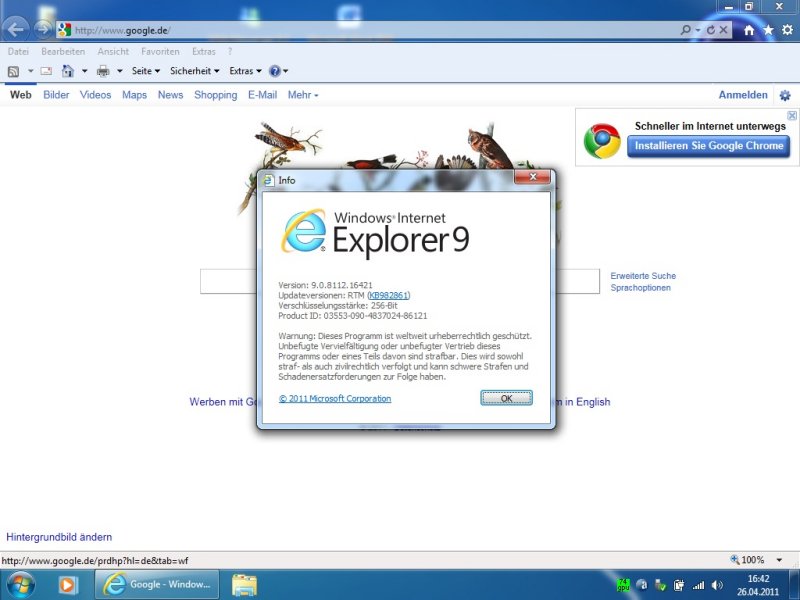Screen dimensions: 800x600
Task: Click the Refresh icon in the address bar
Action: [x=711, y=31]
